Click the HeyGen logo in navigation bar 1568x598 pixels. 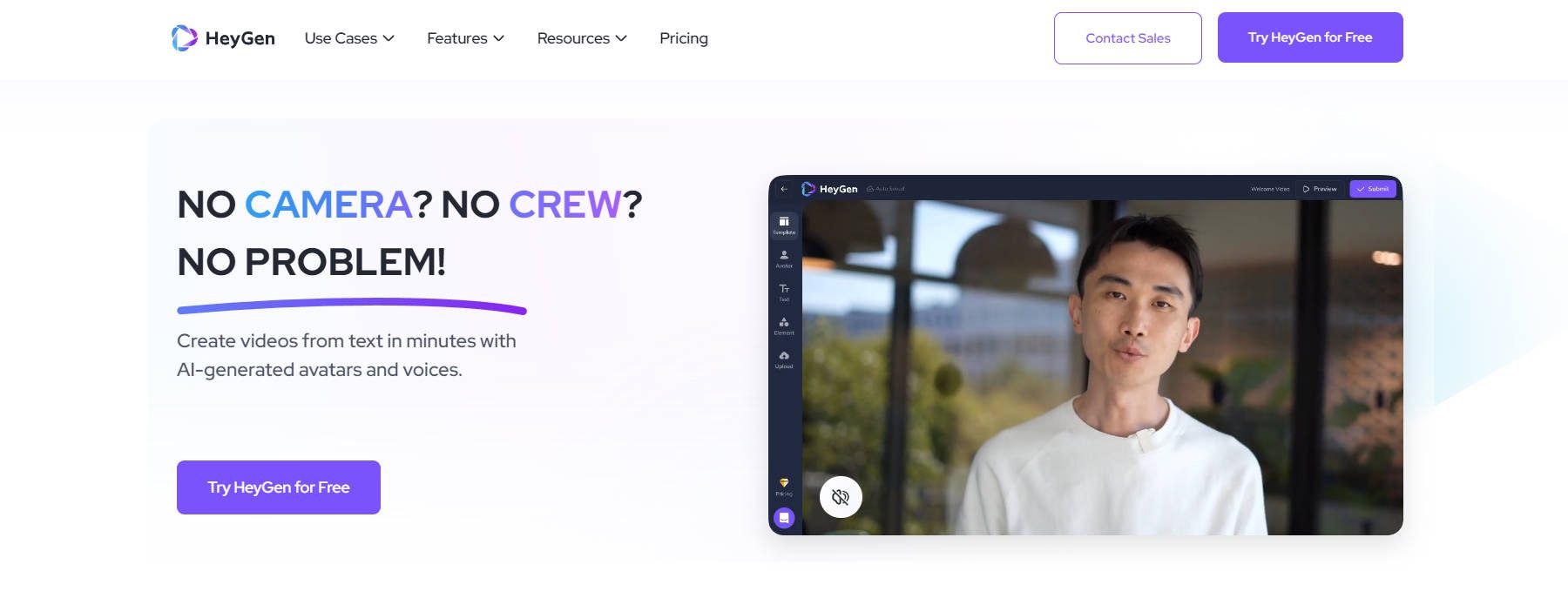[223, 38]
